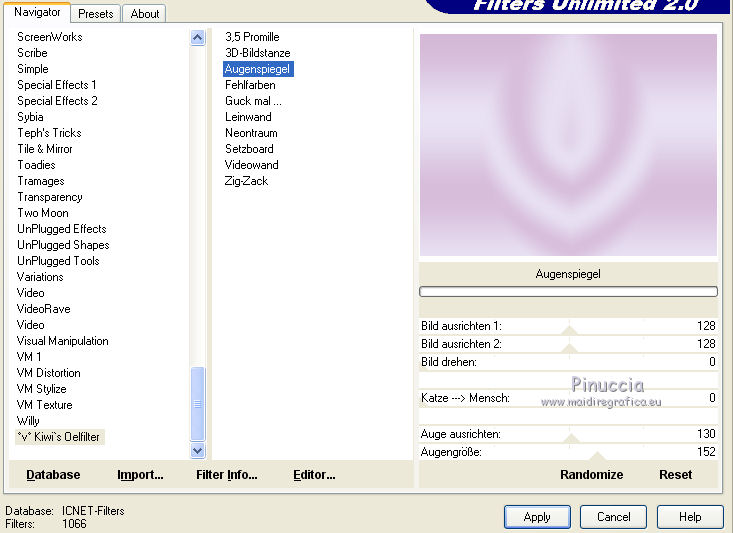The height and width of the screenshot is (533, 733).
Task: Click the progress bar under Augenspiegel
Action: (x=568, y=292)
